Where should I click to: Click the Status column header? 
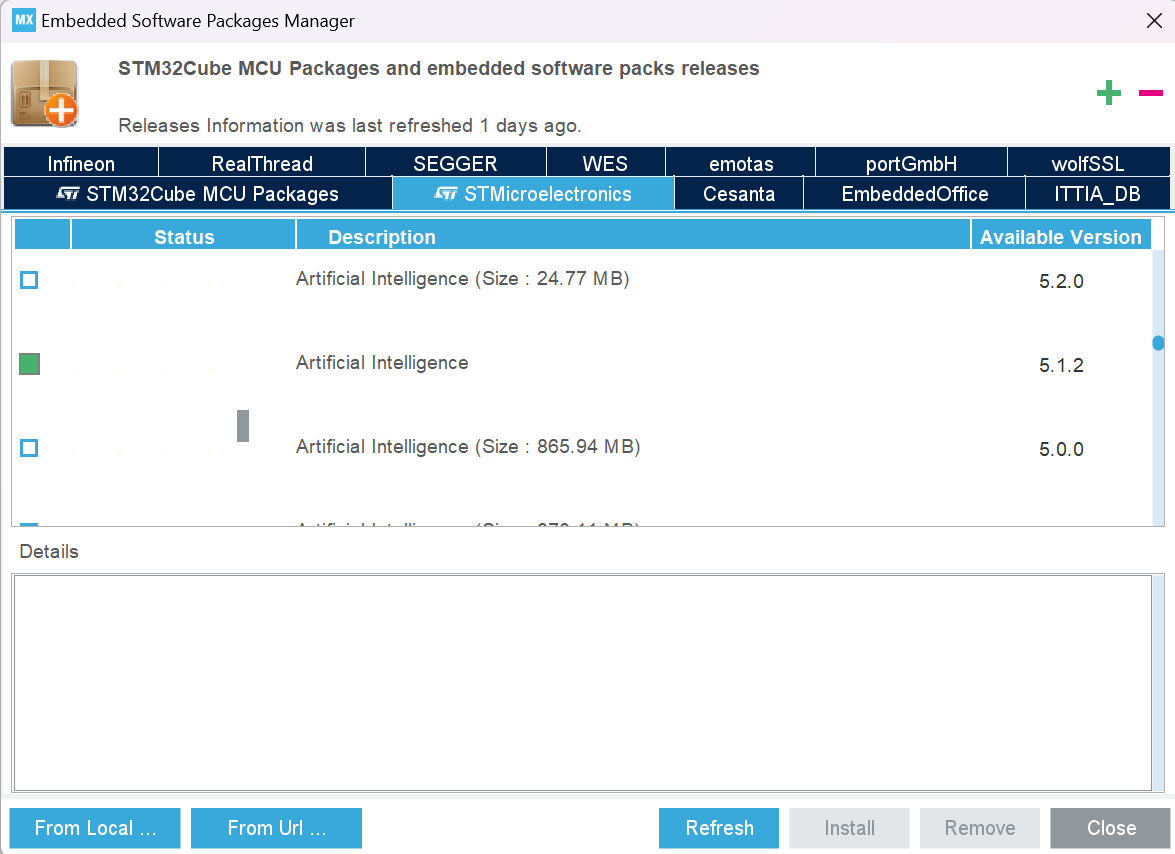[183, 236]
